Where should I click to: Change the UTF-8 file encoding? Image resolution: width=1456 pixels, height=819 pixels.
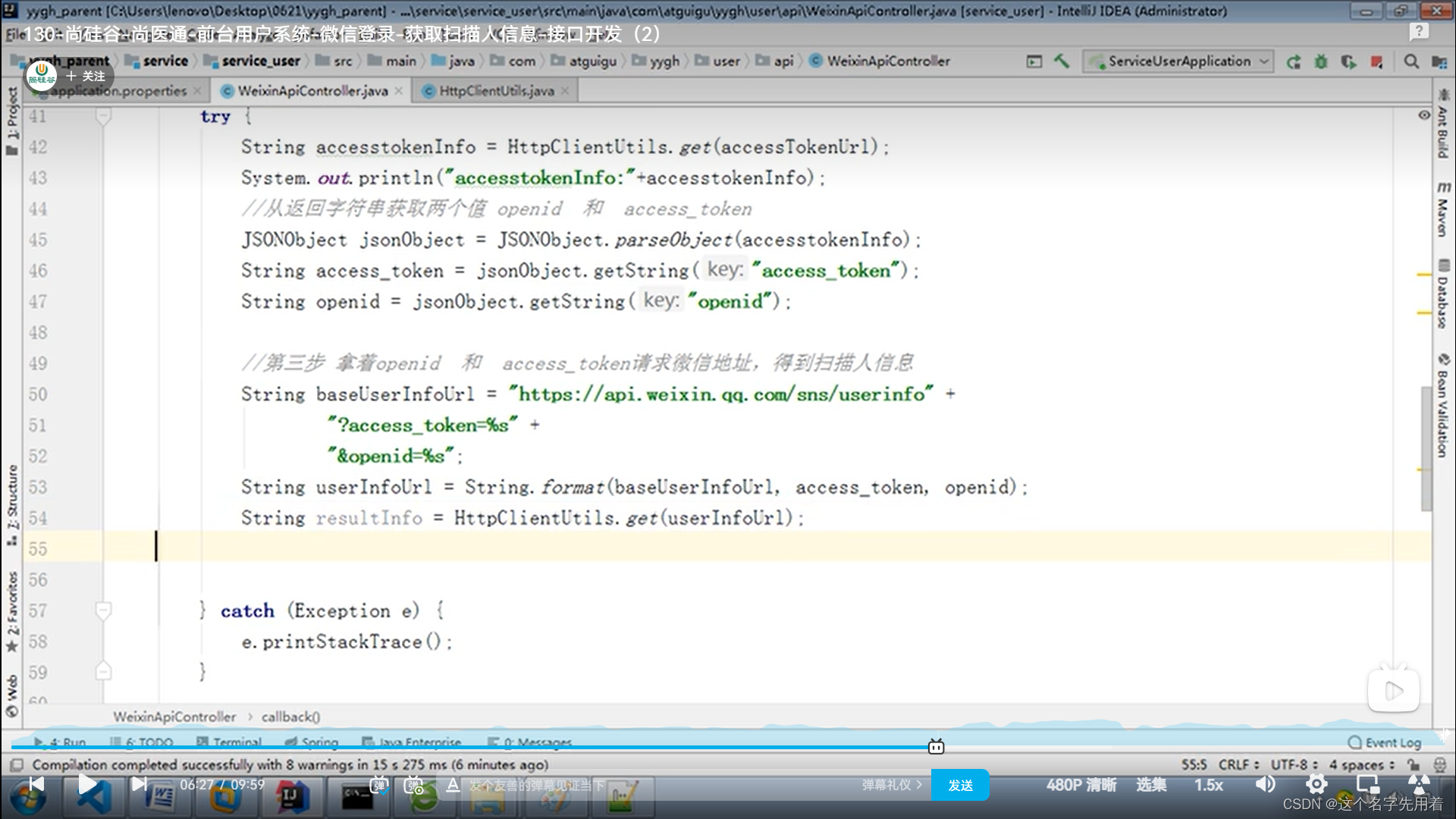click(1294, 764)
